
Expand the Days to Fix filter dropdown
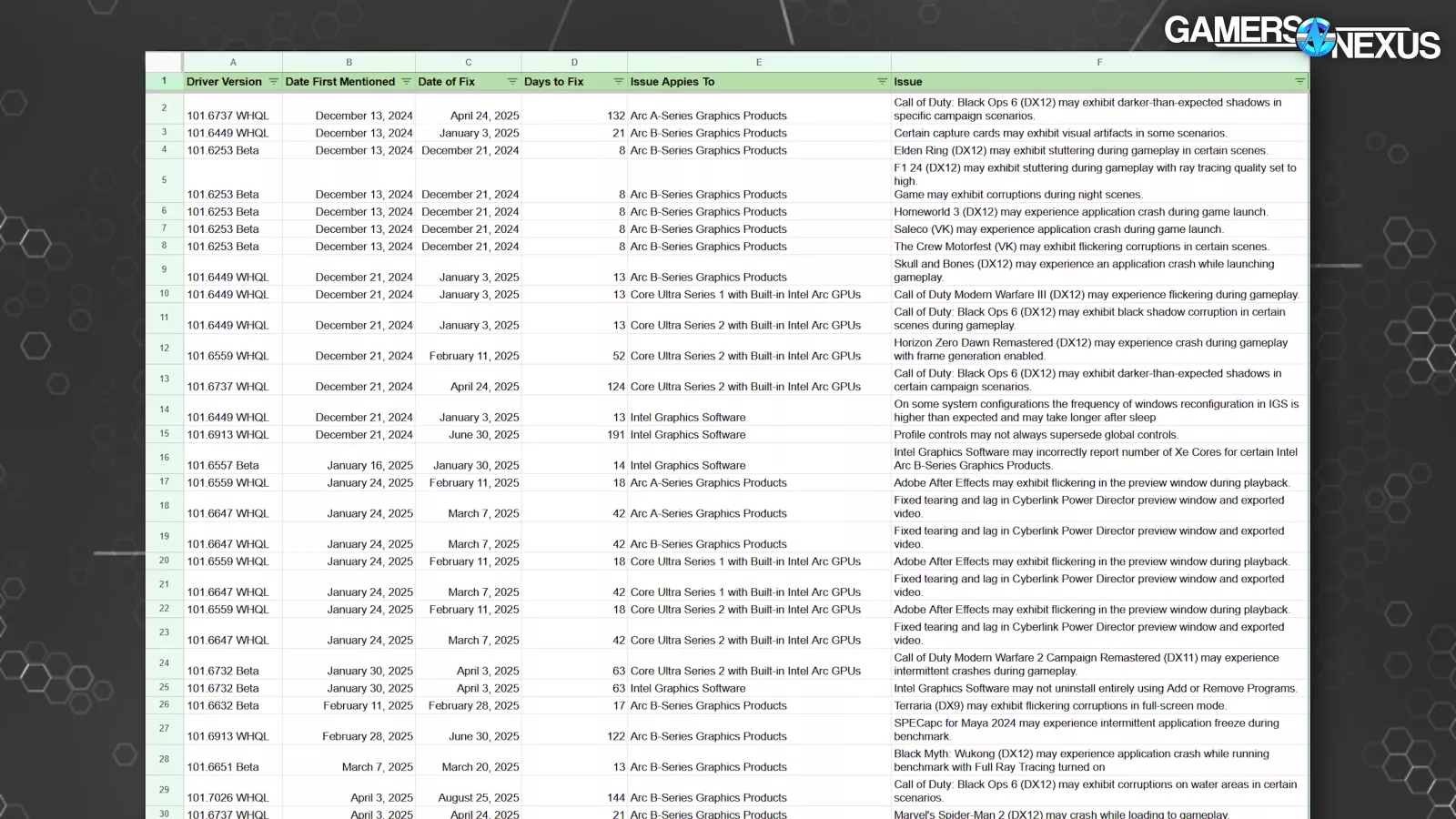click(618, 82)
